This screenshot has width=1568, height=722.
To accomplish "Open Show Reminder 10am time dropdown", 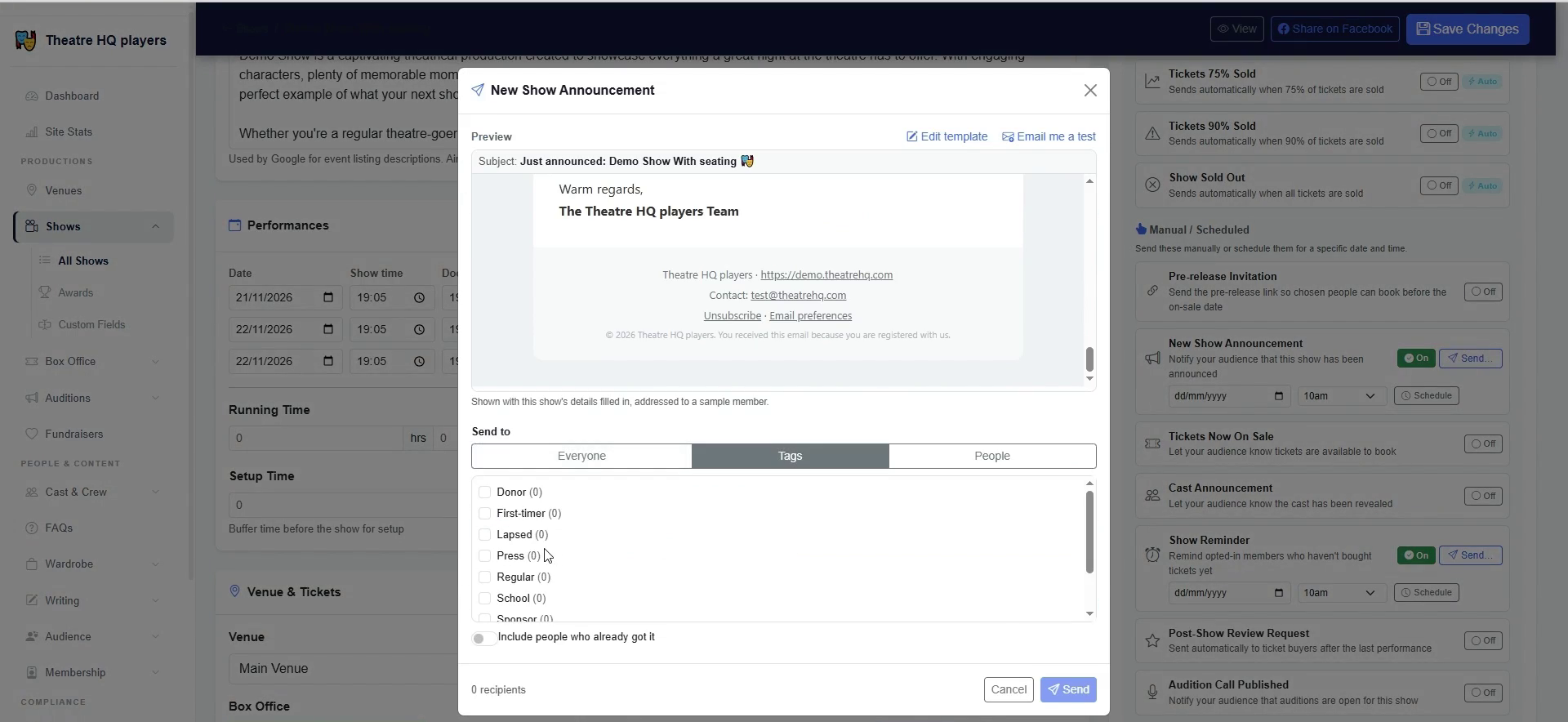I will coord(1341,592).
